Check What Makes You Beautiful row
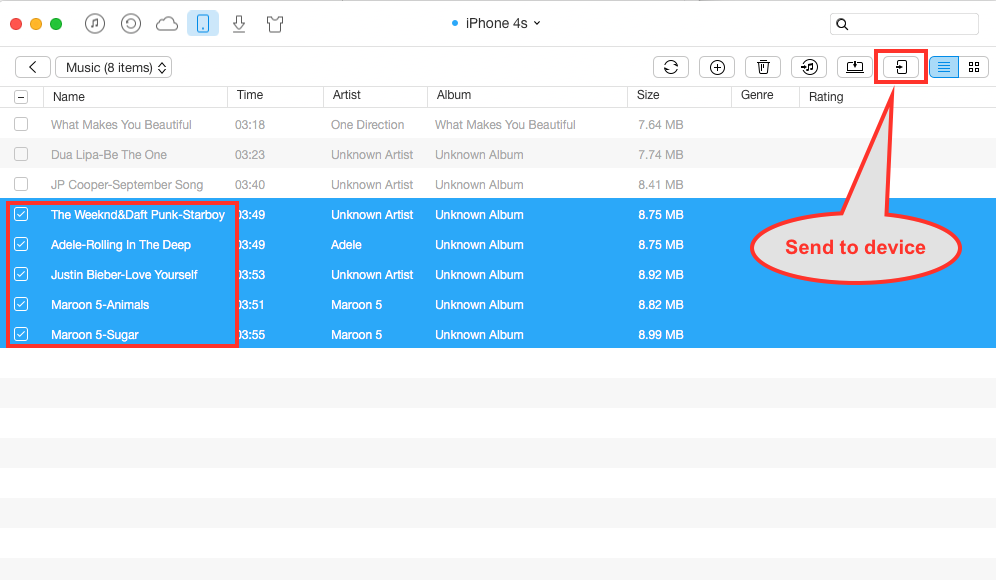Image resolution: width=996 pixels, height=580 pixels. click(21, 124)
